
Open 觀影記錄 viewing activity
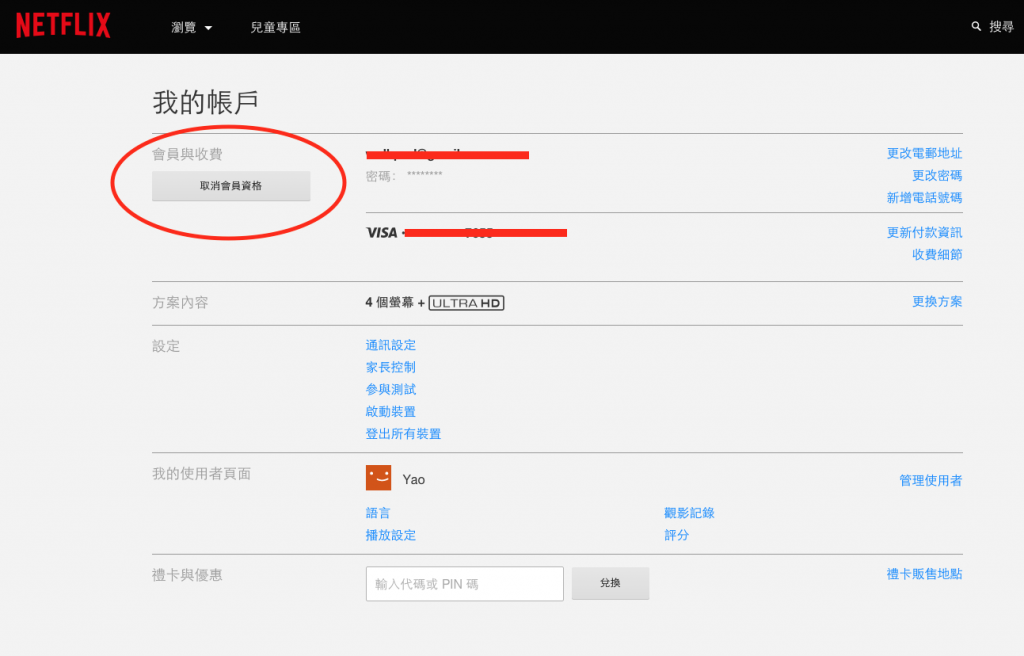(x=689, y=513)
